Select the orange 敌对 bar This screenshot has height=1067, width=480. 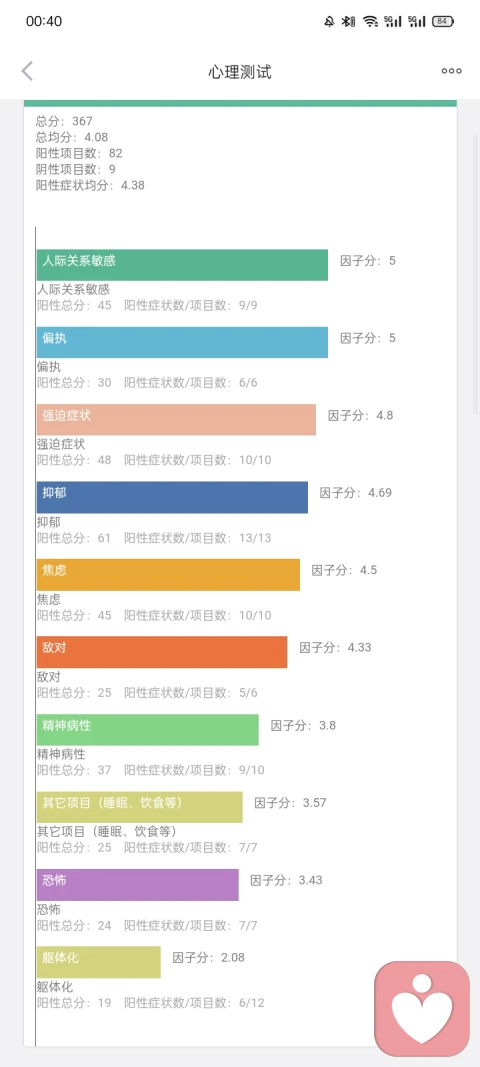point(162,653)
